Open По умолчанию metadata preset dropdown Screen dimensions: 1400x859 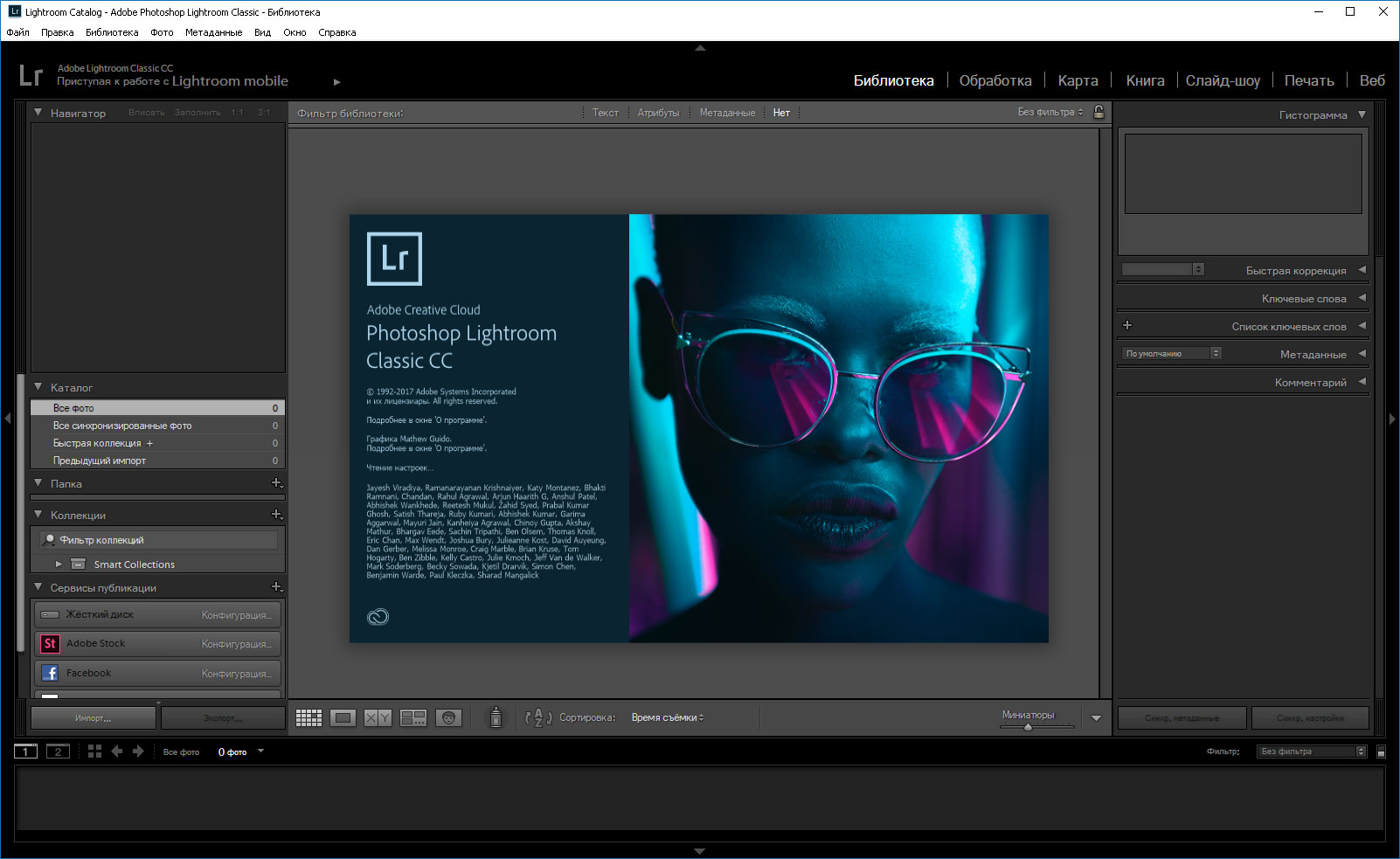1171,353
